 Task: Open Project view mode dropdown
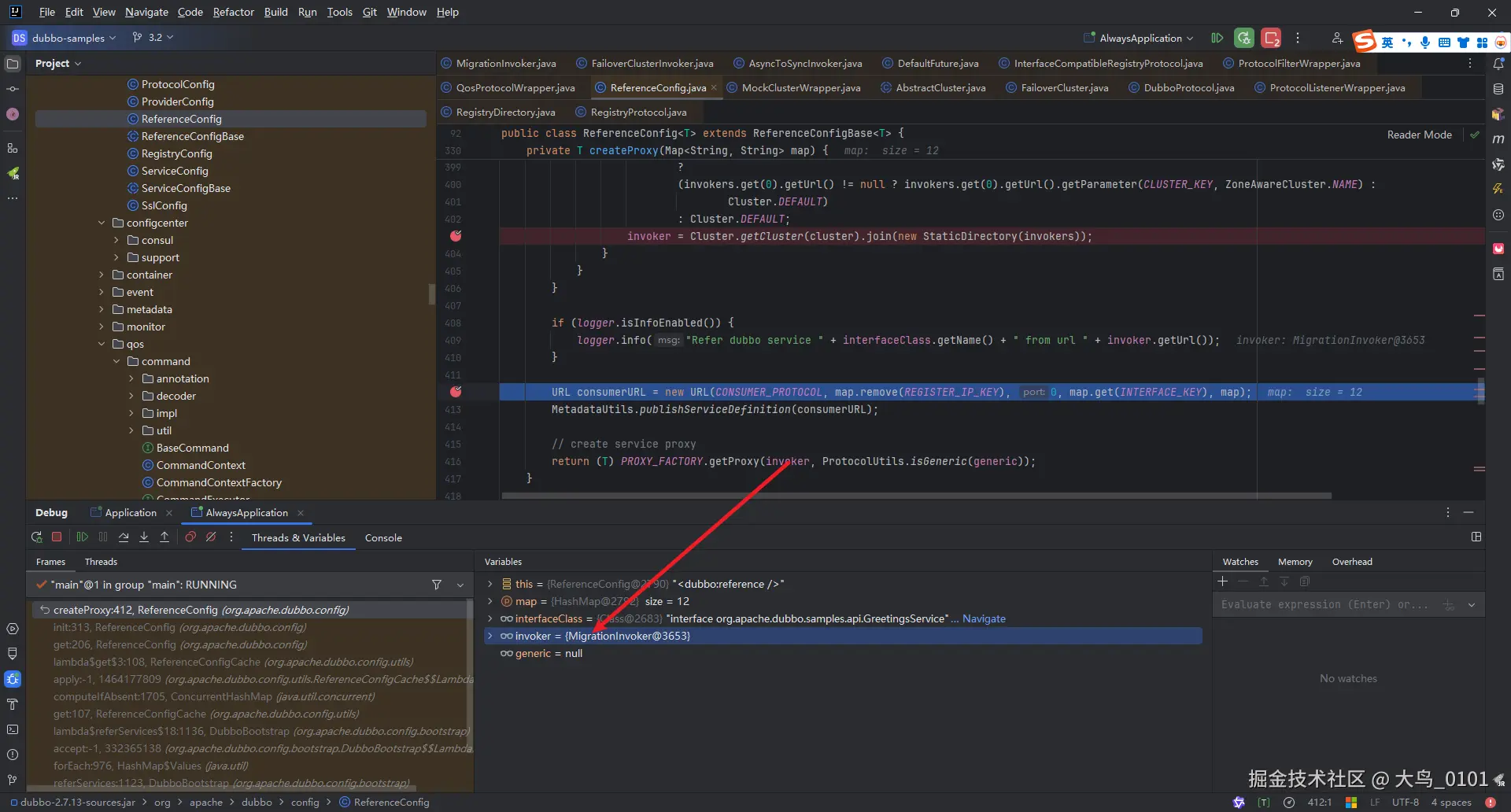point(58,64)
